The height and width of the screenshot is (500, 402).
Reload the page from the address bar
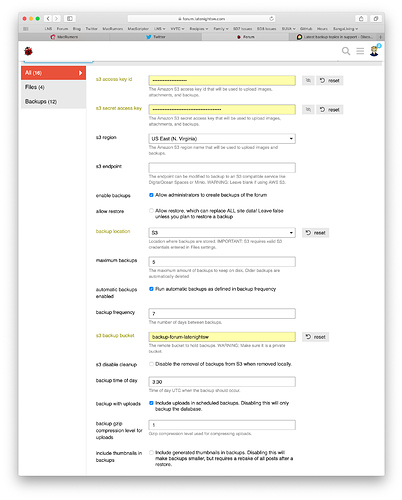point(271,19)
